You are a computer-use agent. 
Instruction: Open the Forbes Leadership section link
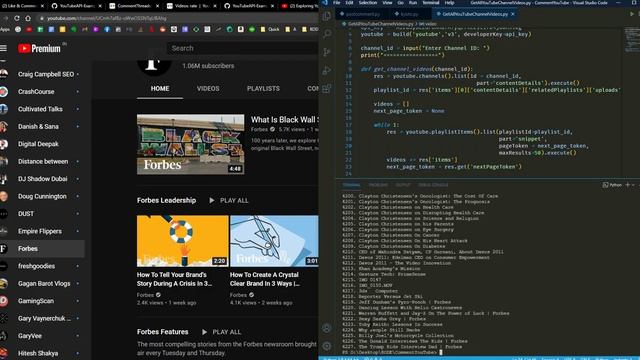pyautogui.click(x=166, y=200)
